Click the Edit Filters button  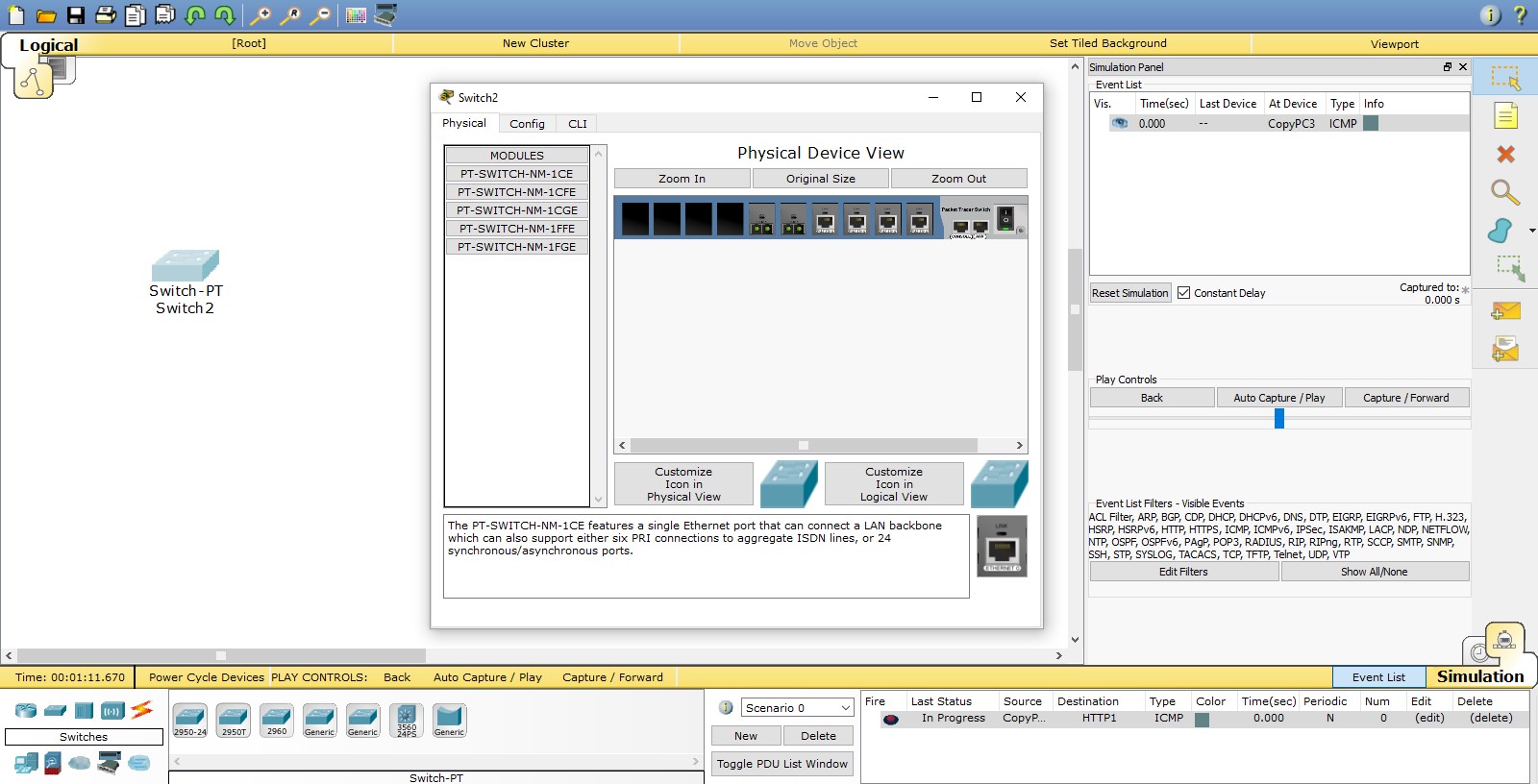pos(1182,572)
